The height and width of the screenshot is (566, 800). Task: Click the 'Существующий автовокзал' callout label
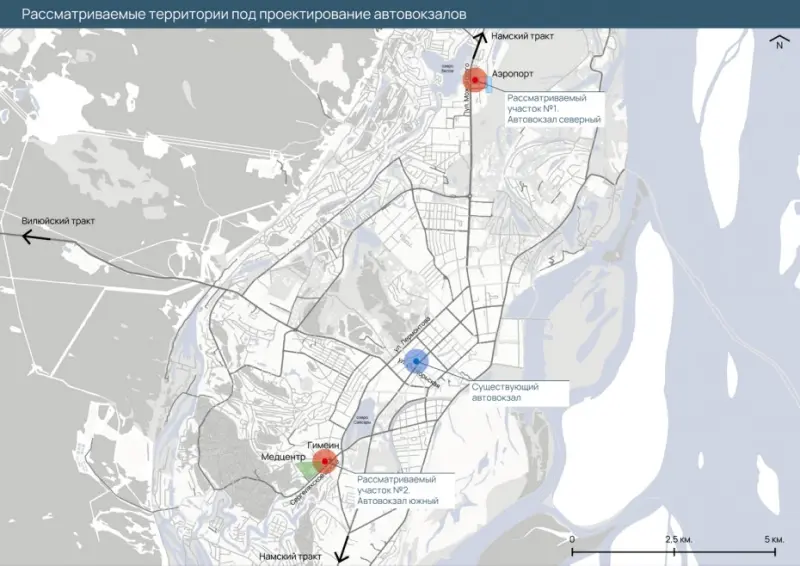click(519, 392)
